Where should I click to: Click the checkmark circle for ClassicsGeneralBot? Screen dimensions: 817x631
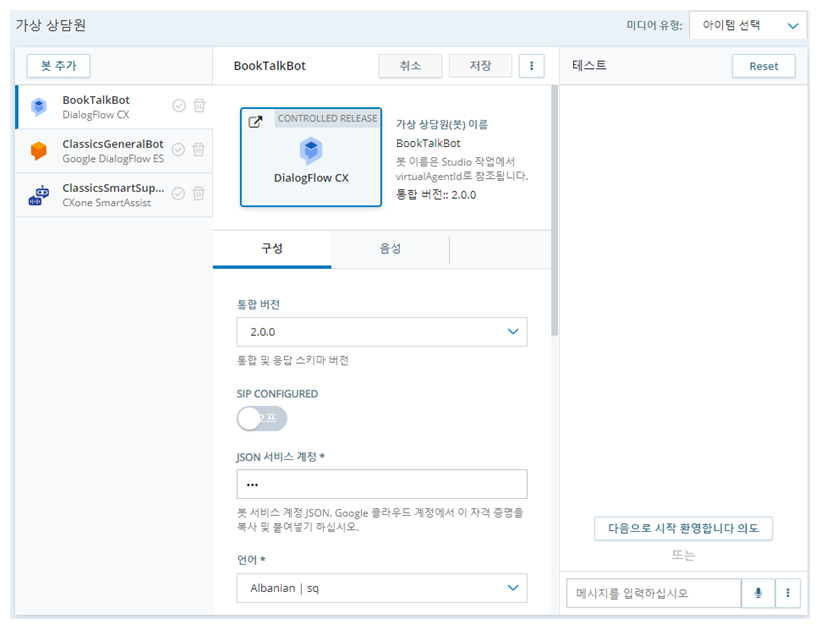tap(178, 150)
